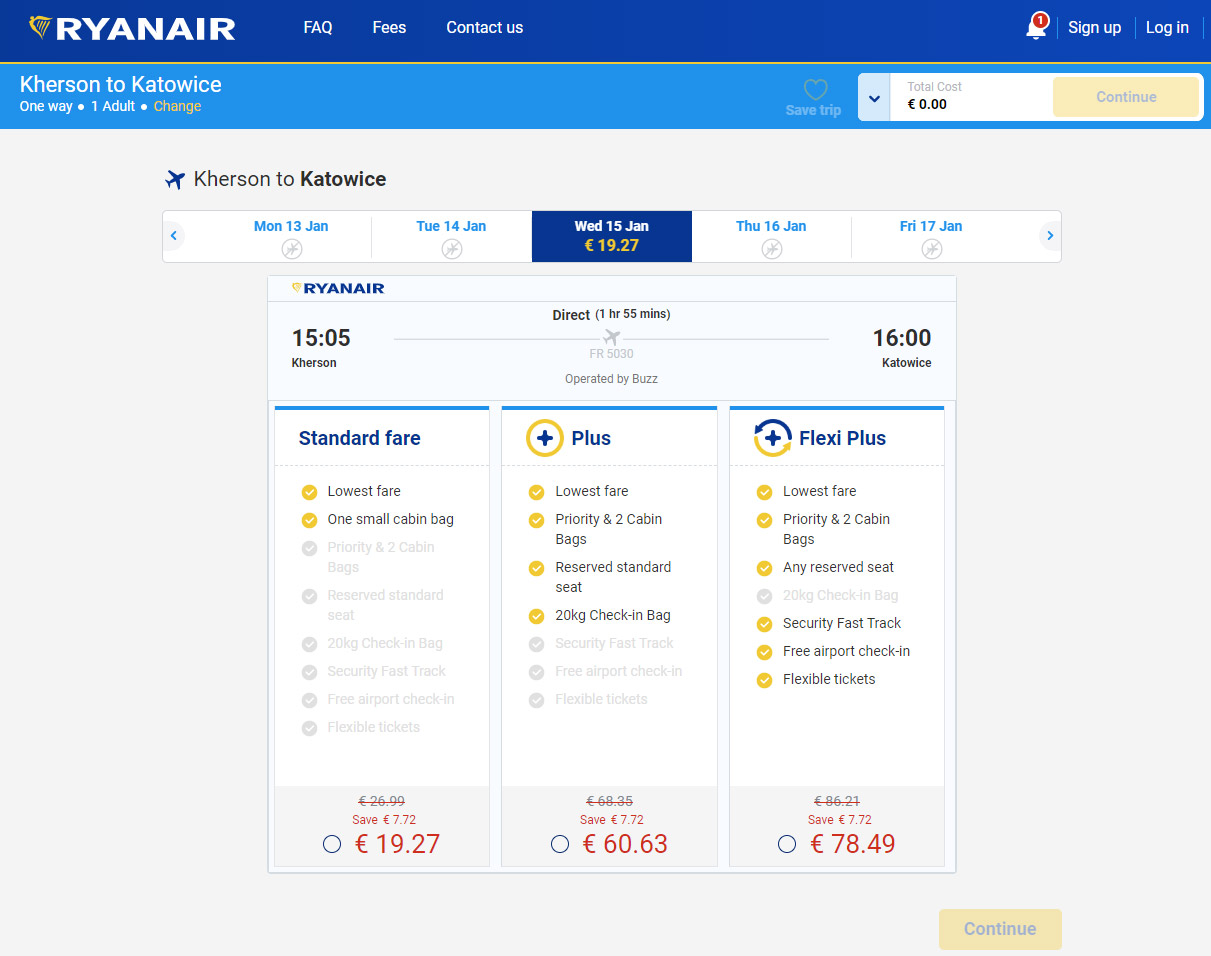Click the small Ryanair logo in flight card
1211x956 pixels.
(338, 288)
